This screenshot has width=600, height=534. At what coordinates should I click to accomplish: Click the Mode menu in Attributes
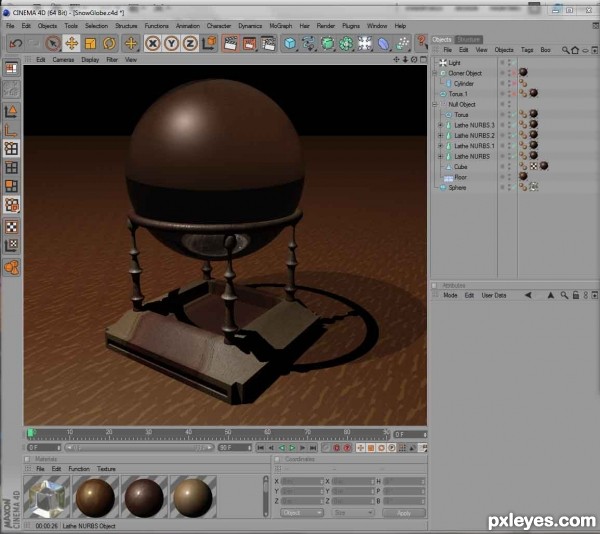click(x=450, y=295)
